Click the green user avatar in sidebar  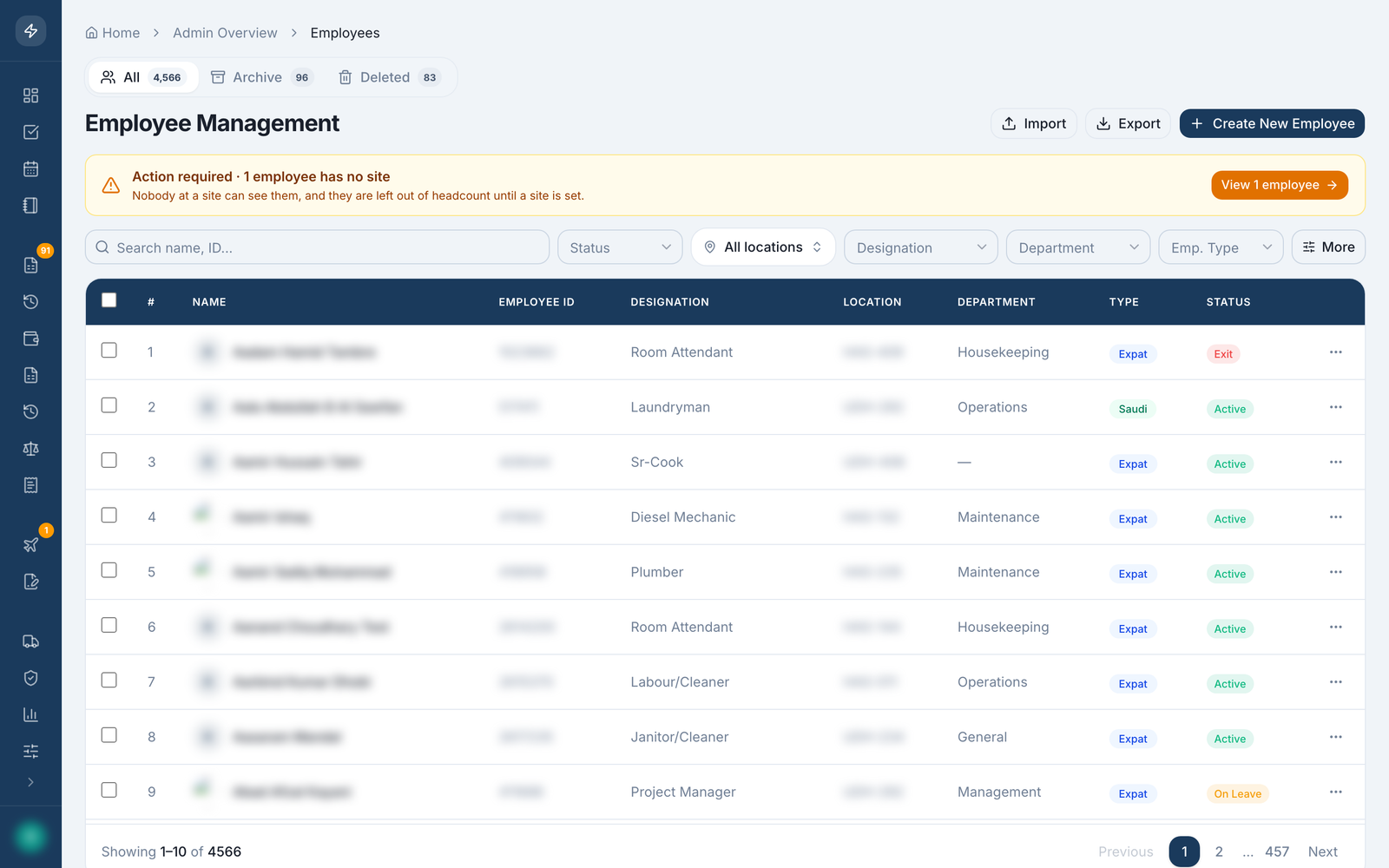point(30,837)
